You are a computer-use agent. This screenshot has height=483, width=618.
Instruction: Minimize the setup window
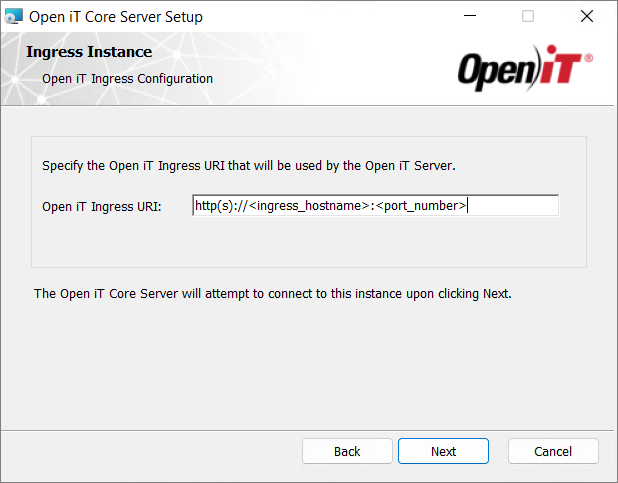(470, 16)
